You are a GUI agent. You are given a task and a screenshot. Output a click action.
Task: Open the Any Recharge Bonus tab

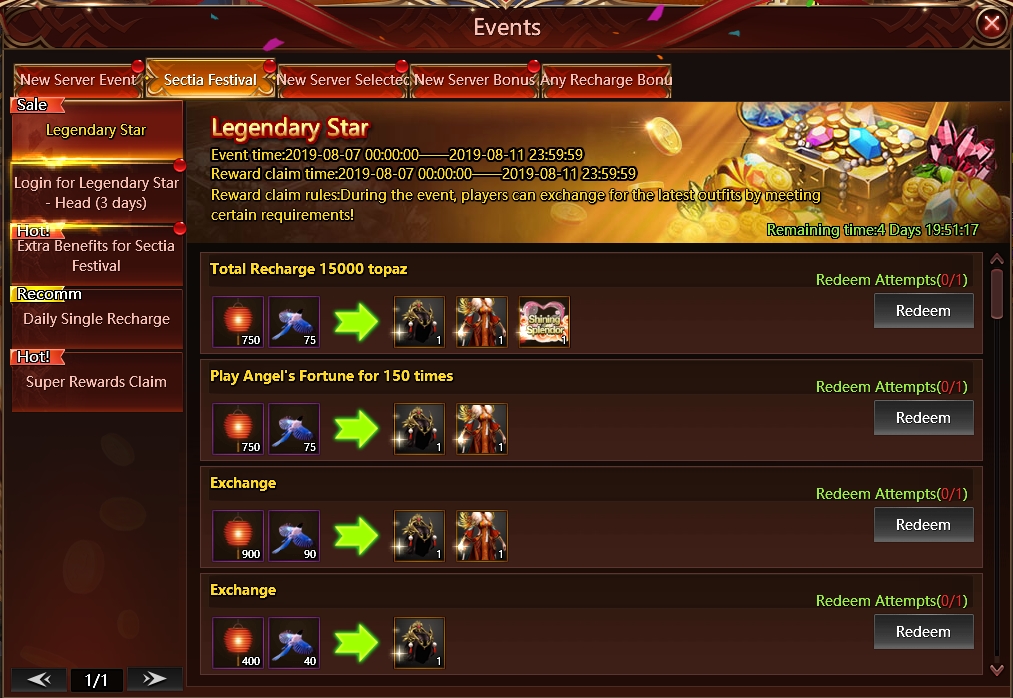(606, 80)
